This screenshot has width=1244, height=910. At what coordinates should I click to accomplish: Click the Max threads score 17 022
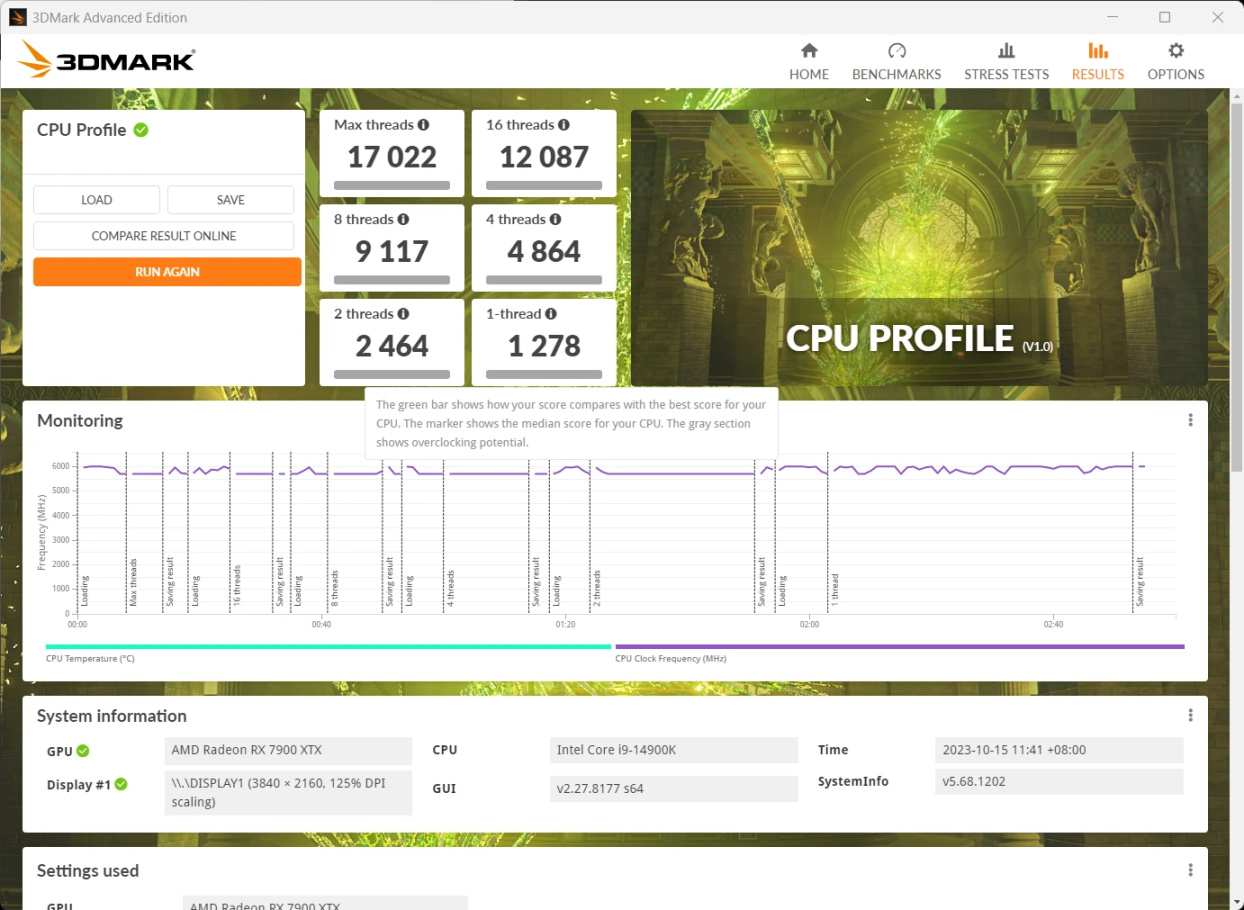coord(392,157)
